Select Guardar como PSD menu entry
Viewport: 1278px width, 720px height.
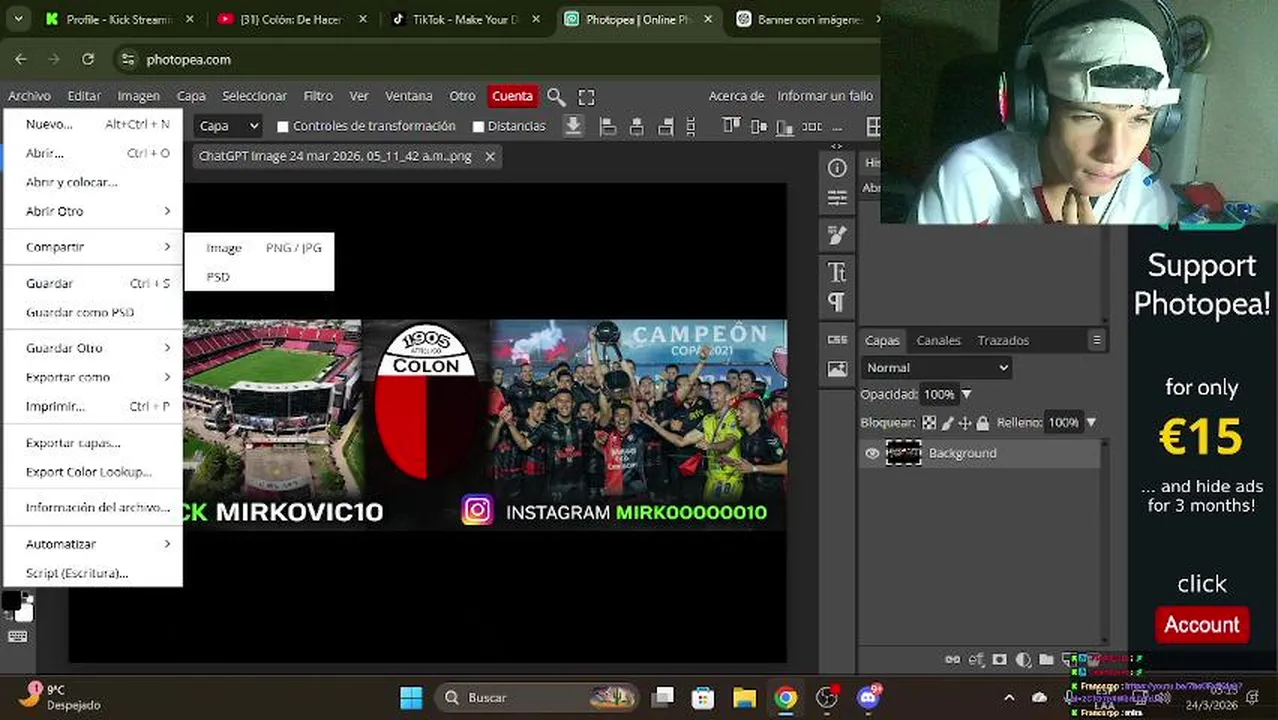[x=93, y=312]
